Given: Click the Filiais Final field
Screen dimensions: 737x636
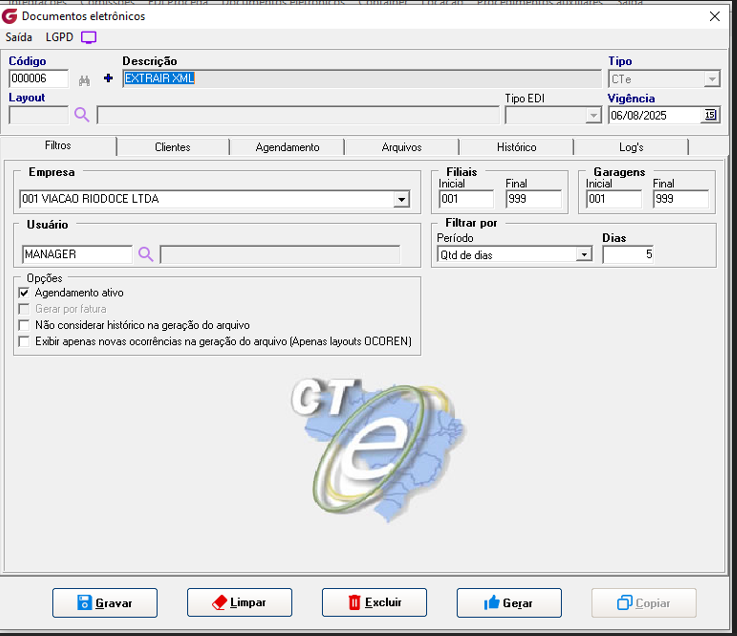Looking at the screenshot, I should coord(533,199).
